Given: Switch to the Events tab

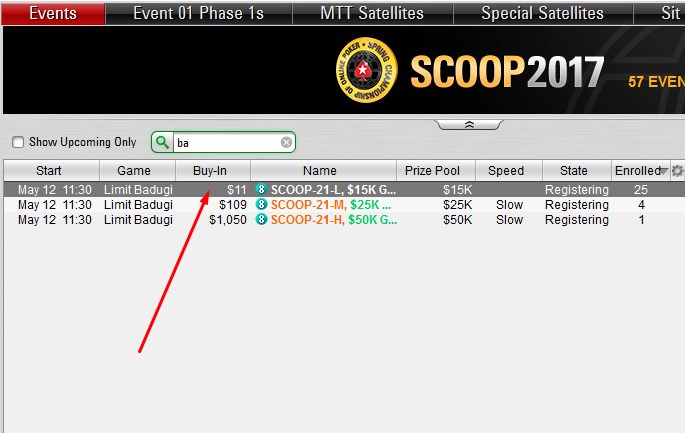Looking at the screenshot, I should (53, 13).
